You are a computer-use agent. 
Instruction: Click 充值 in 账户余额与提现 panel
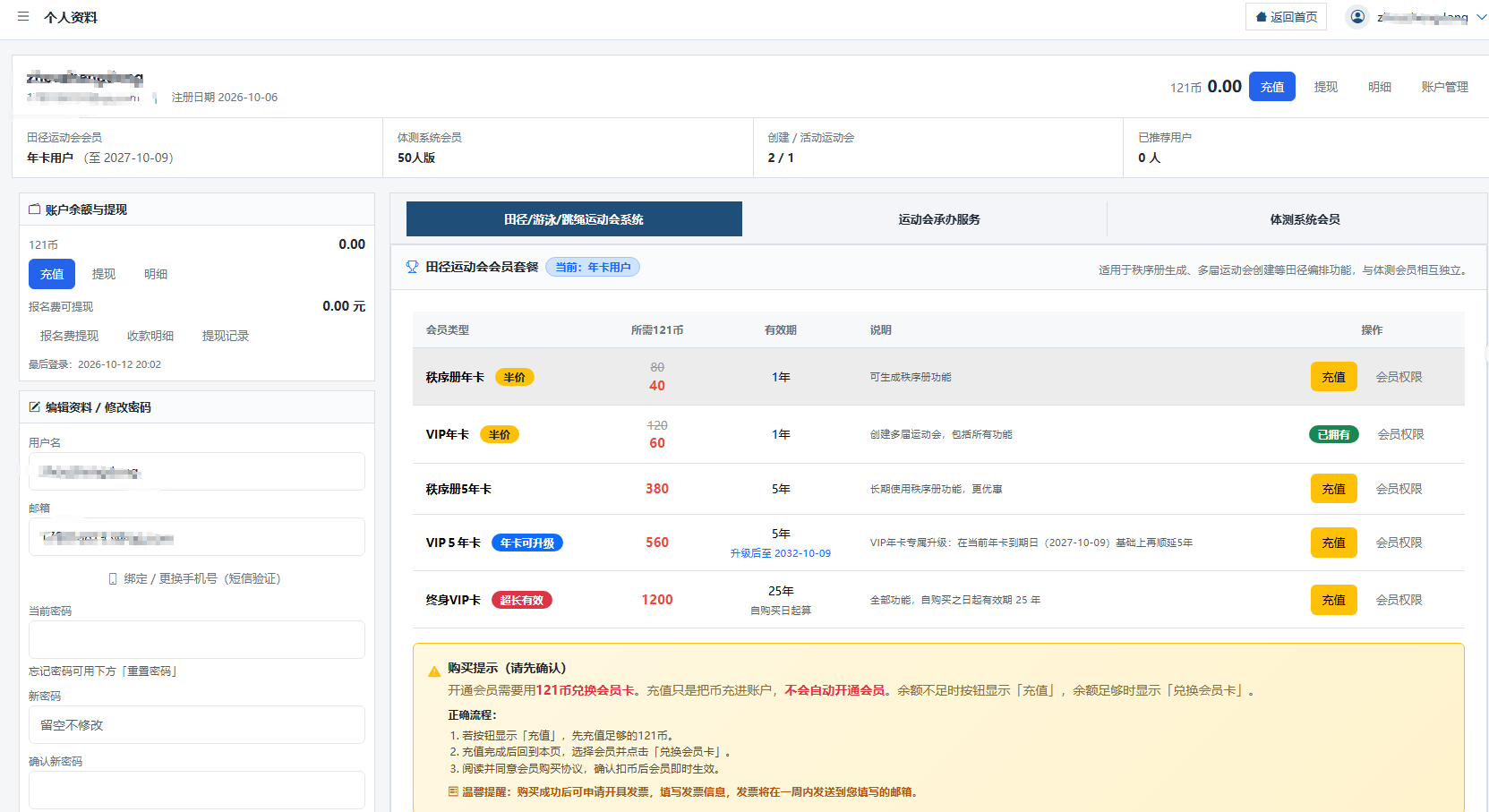pyautogui.click(x=52, y=274)
